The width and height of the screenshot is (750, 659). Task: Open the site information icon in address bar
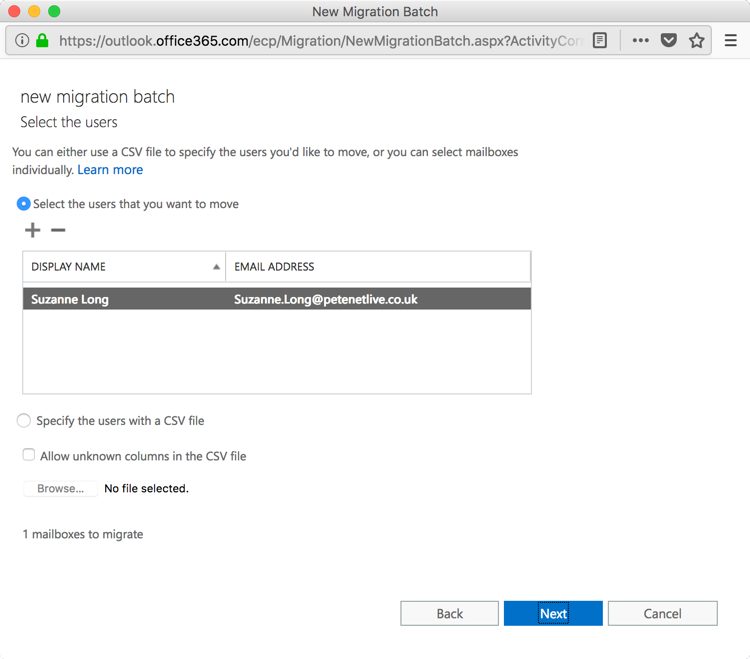(x=22, y=41)
